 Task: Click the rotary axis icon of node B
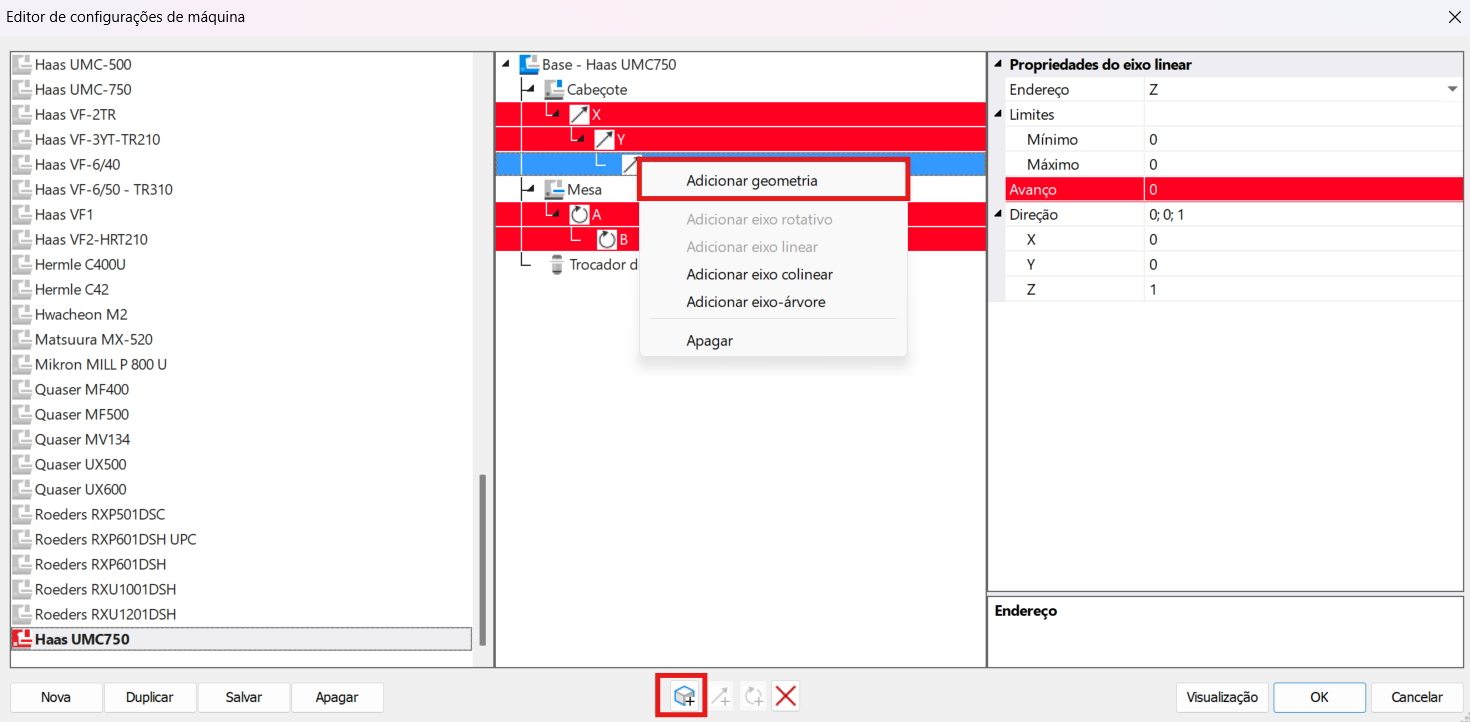[606, 240]
